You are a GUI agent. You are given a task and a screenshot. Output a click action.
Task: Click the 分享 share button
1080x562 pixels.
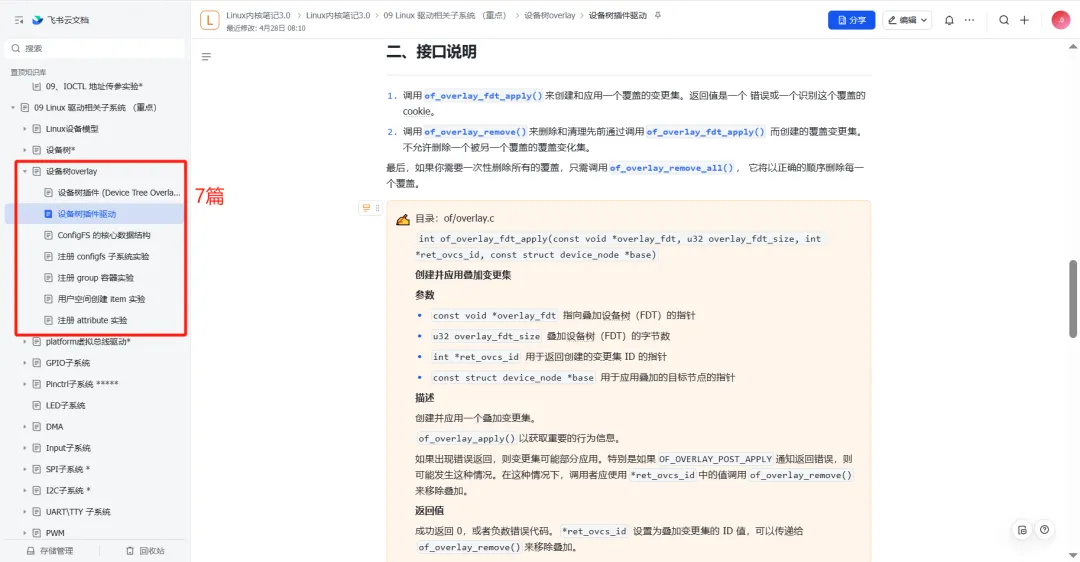click(851, 20)
